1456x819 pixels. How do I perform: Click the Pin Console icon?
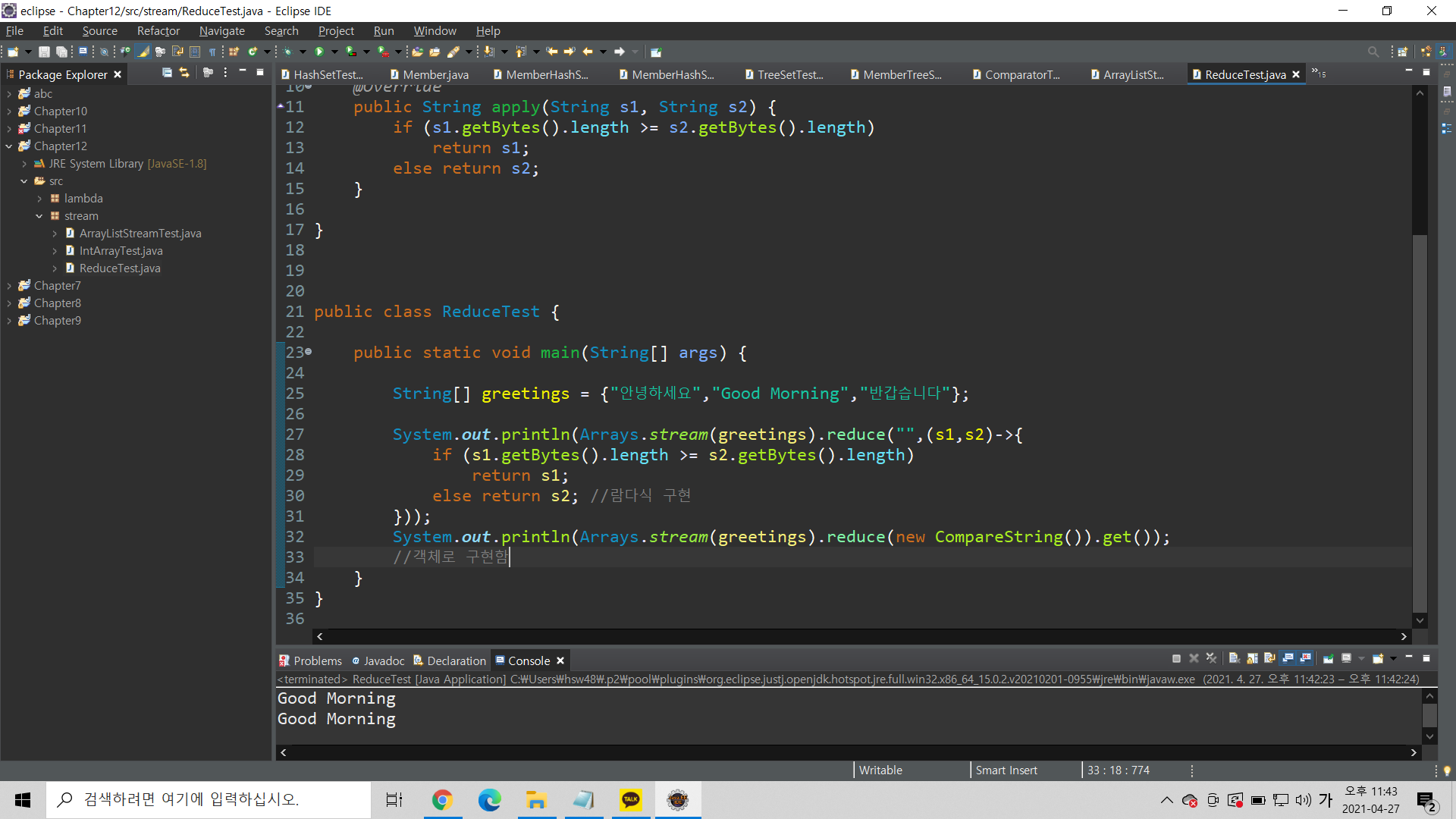point(1329,658)
